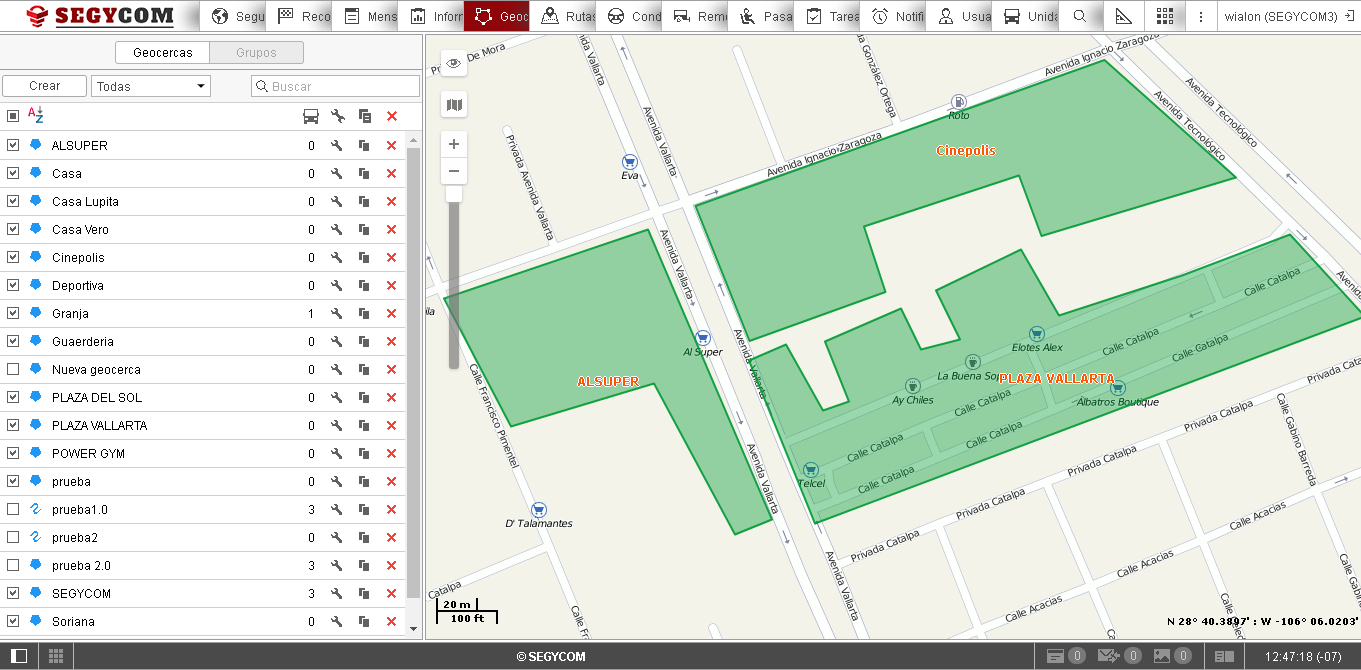The width and height of the screenshot is (1361, 670).
Task: Edit the Soriana geofence properties
Action: pos(337,621)
